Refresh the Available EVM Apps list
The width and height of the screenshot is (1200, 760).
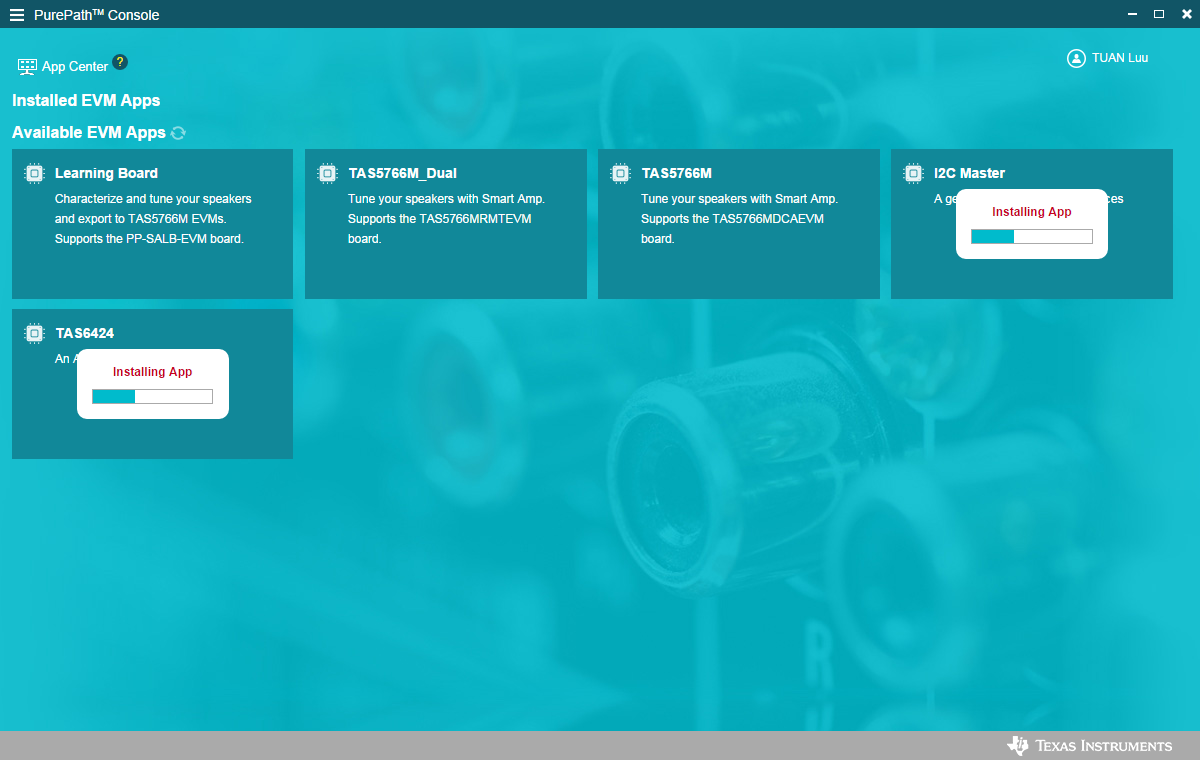coord(178,133)
